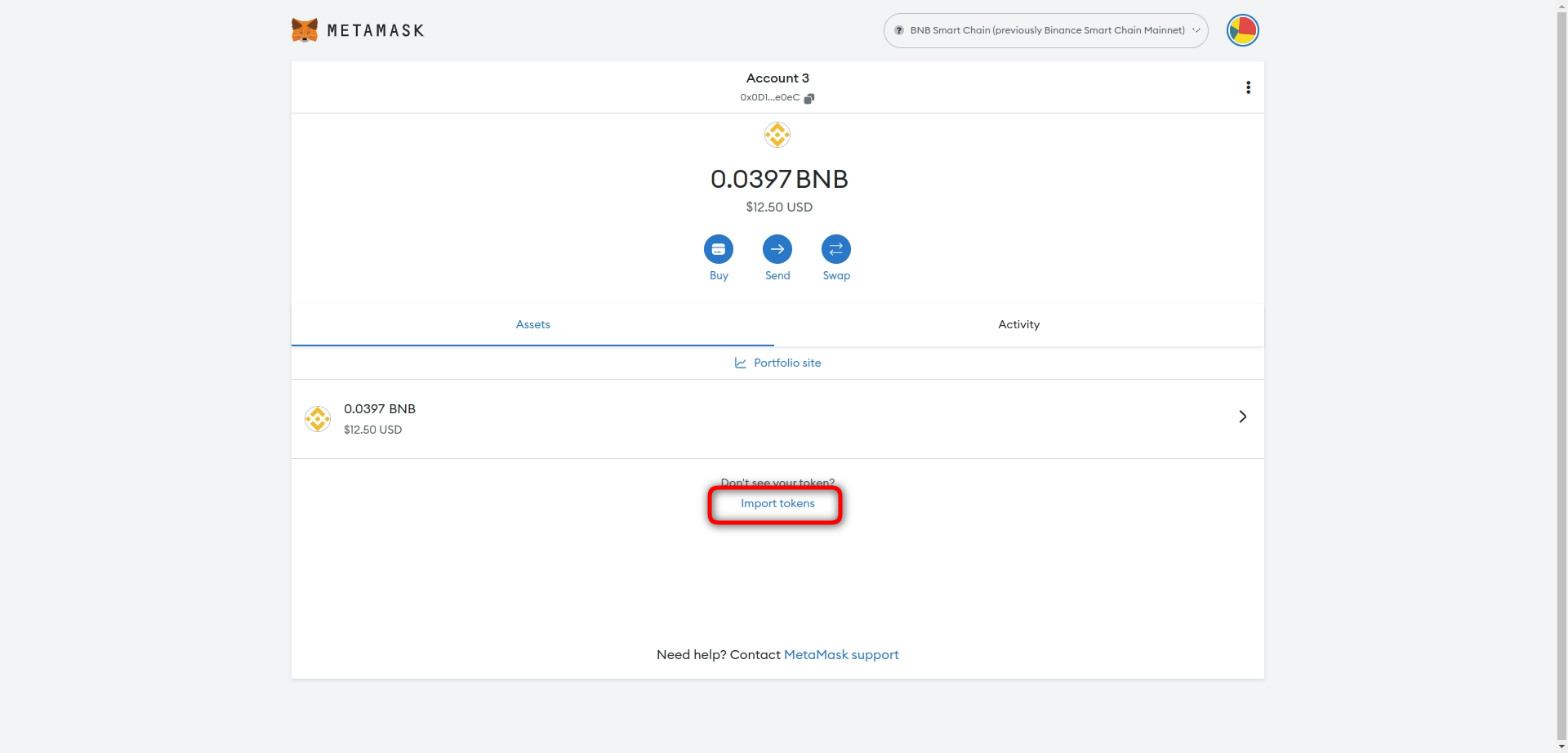Open the account avatar menu
This screenshot has width=1568, height=753.
tap(1242, 30)
